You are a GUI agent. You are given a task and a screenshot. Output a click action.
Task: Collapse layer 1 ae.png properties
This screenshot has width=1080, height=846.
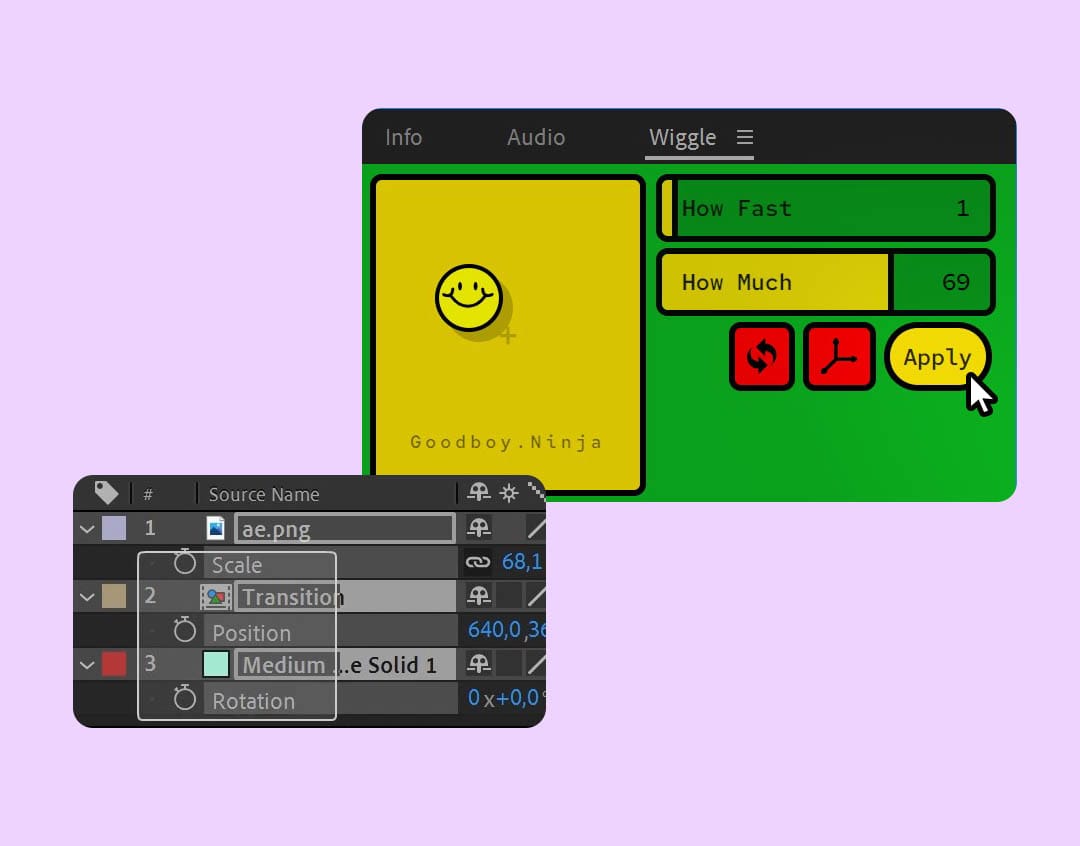87,529
